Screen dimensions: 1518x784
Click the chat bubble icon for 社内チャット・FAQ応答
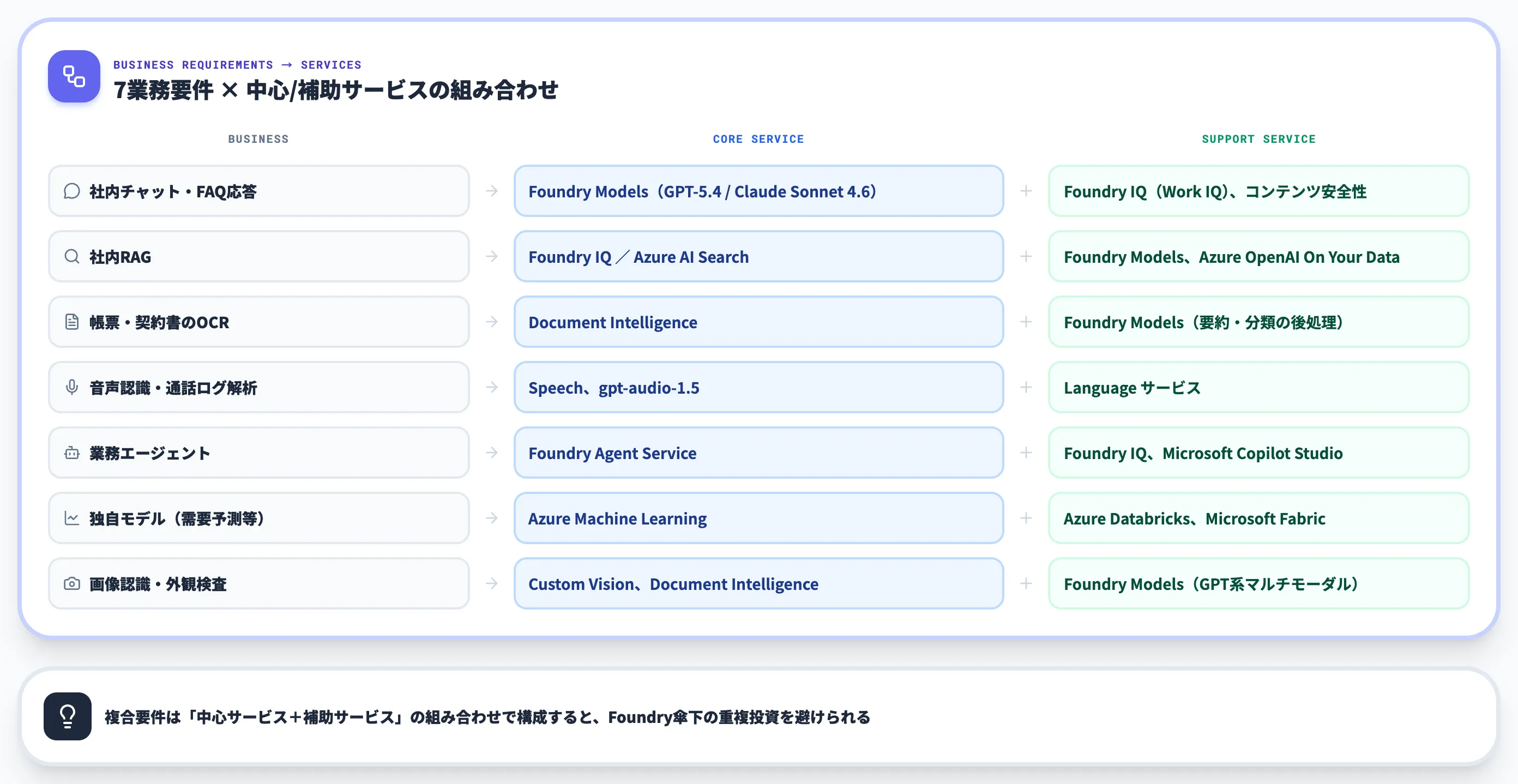[72, 191]
